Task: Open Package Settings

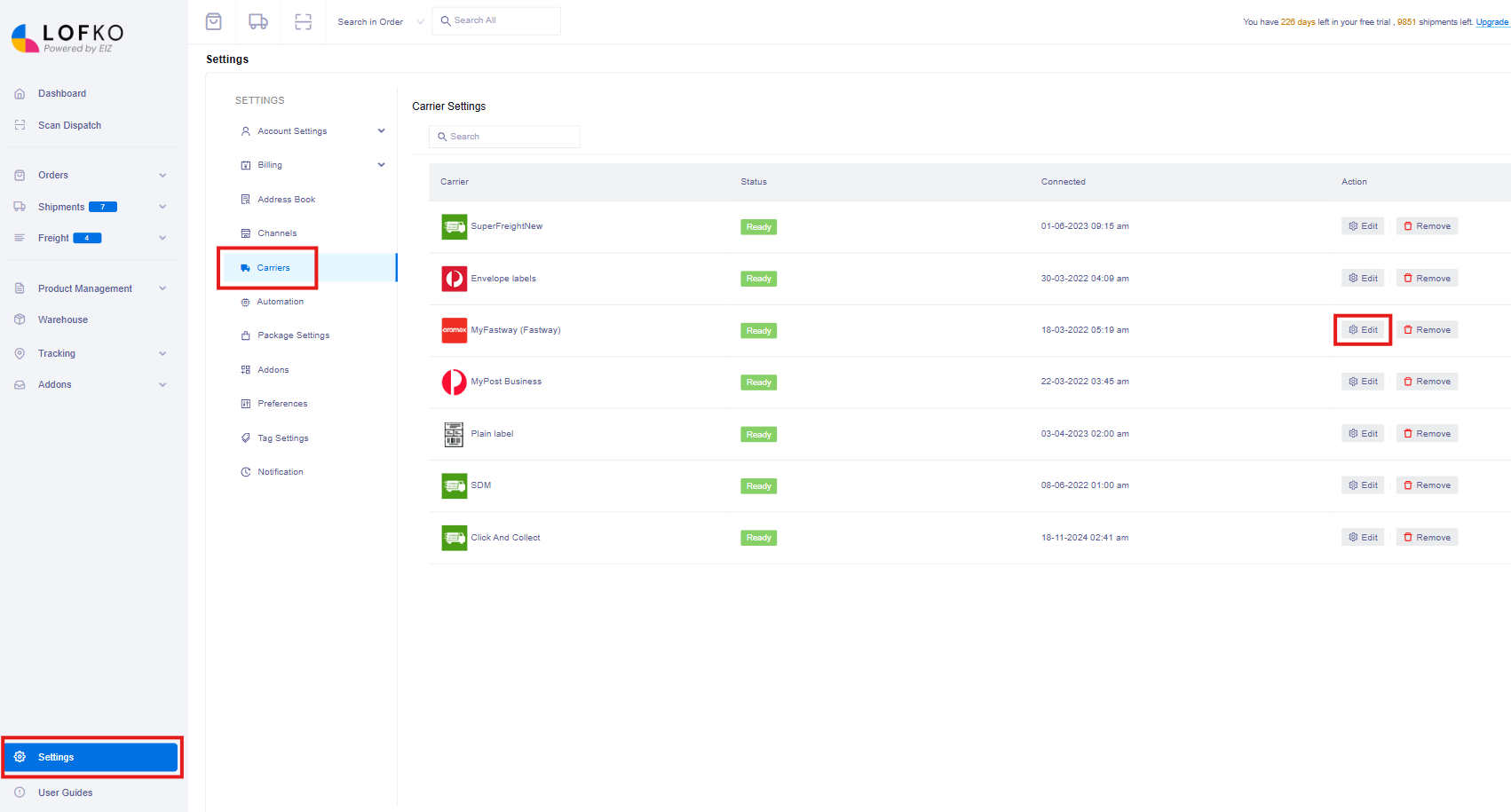Action: [293, 335]
